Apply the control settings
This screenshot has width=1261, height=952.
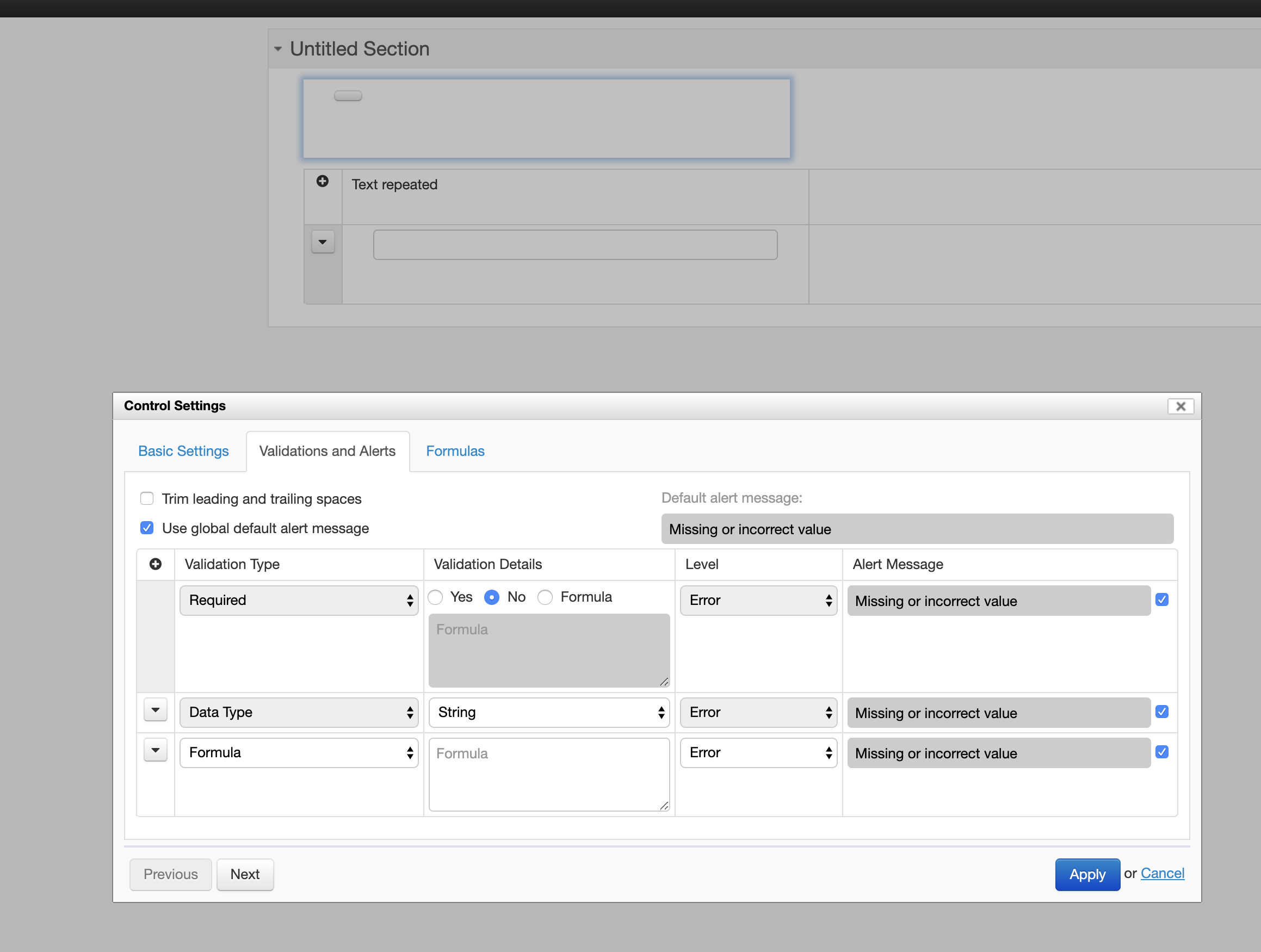(1086, 874)
